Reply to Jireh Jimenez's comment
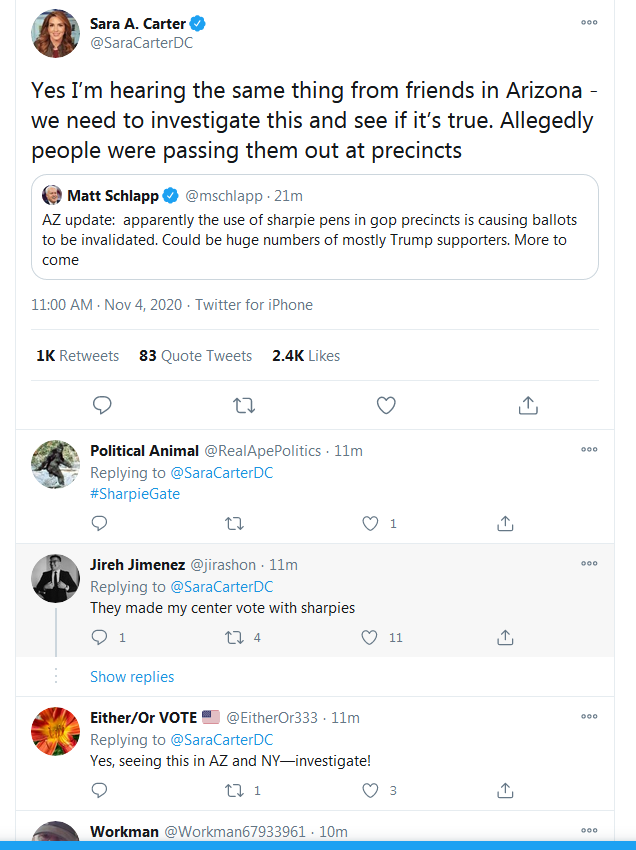 pyautogui.click(x=99, y=638)
